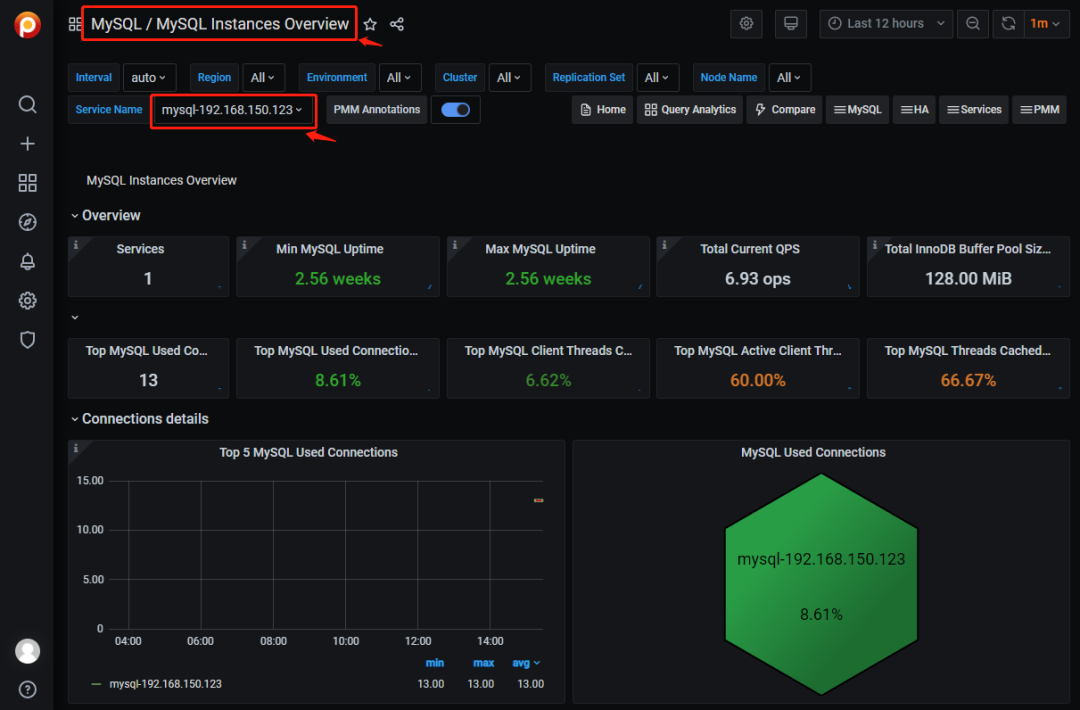Zoom out time range with magnifier icon
Viewport: 1080px width, 710px height.
pyautogui.click(x=973, y=23)
